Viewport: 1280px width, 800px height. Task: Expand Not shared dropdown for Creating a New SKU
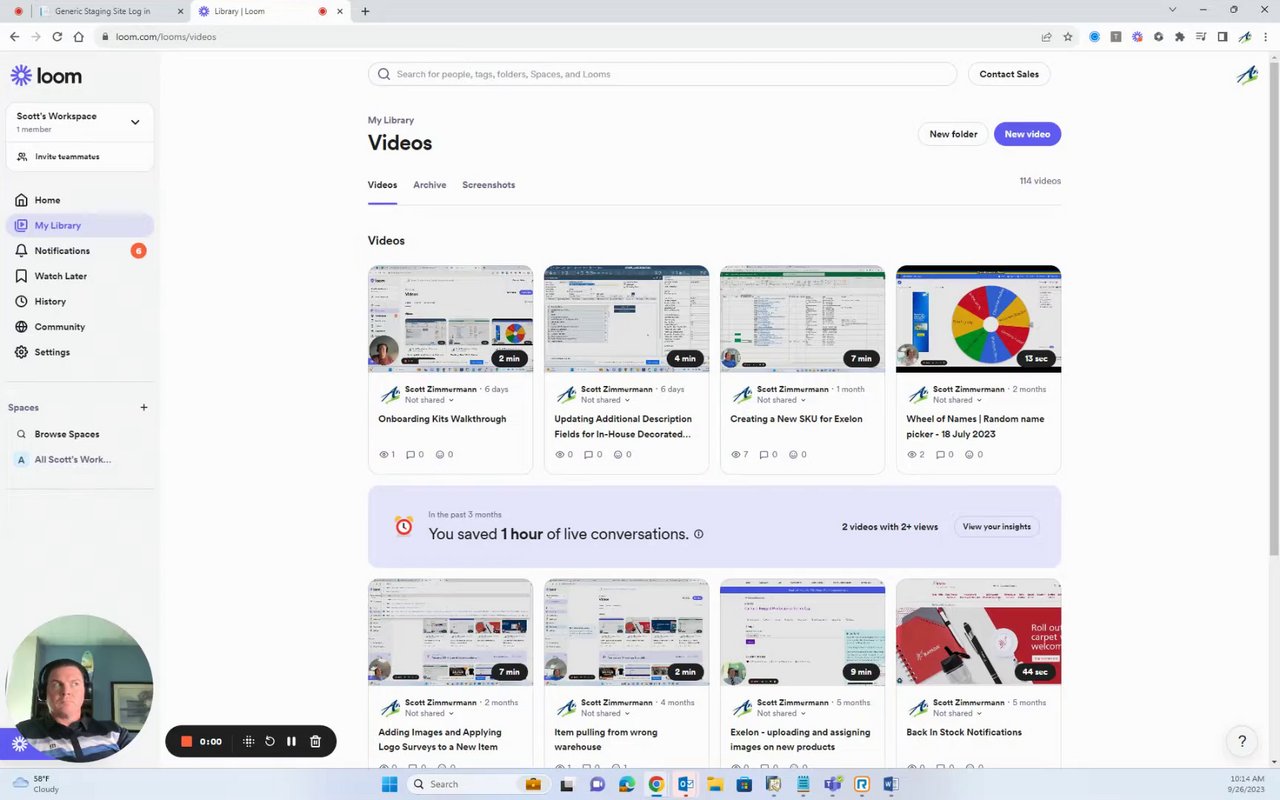781,400
